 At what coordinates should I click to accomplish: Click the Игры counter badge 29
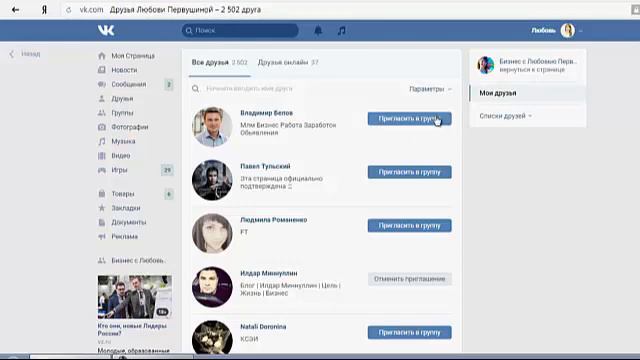coord(167,170)
